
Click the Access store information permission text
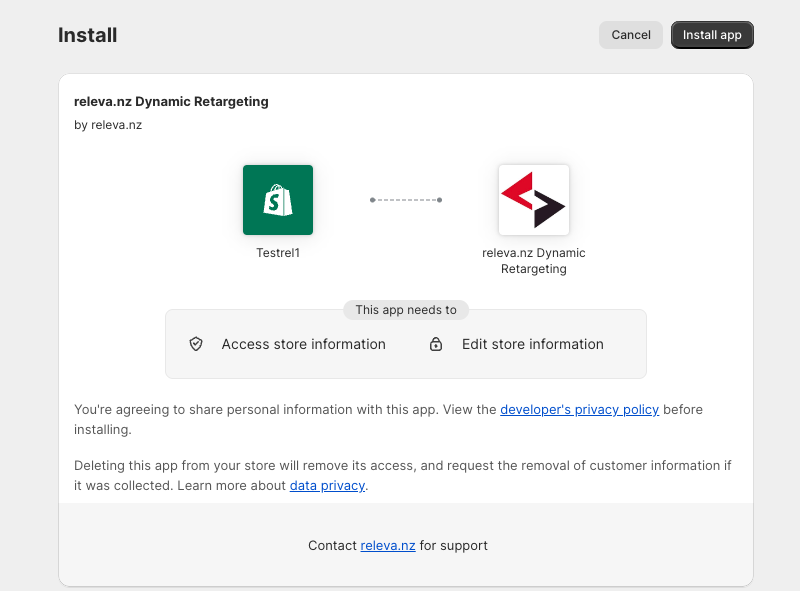click(304, 344)
